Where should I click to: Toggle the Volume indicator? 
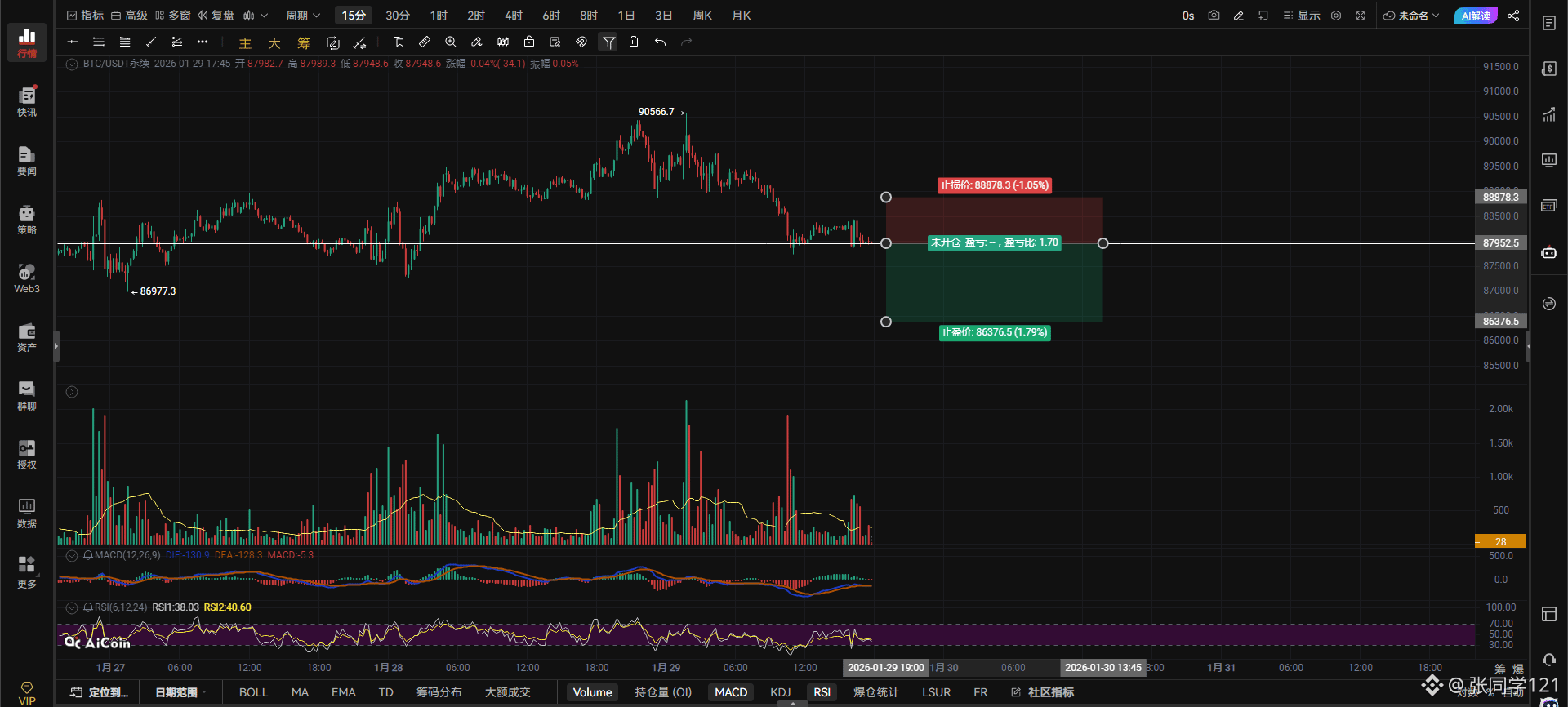[x=592, y=692]
